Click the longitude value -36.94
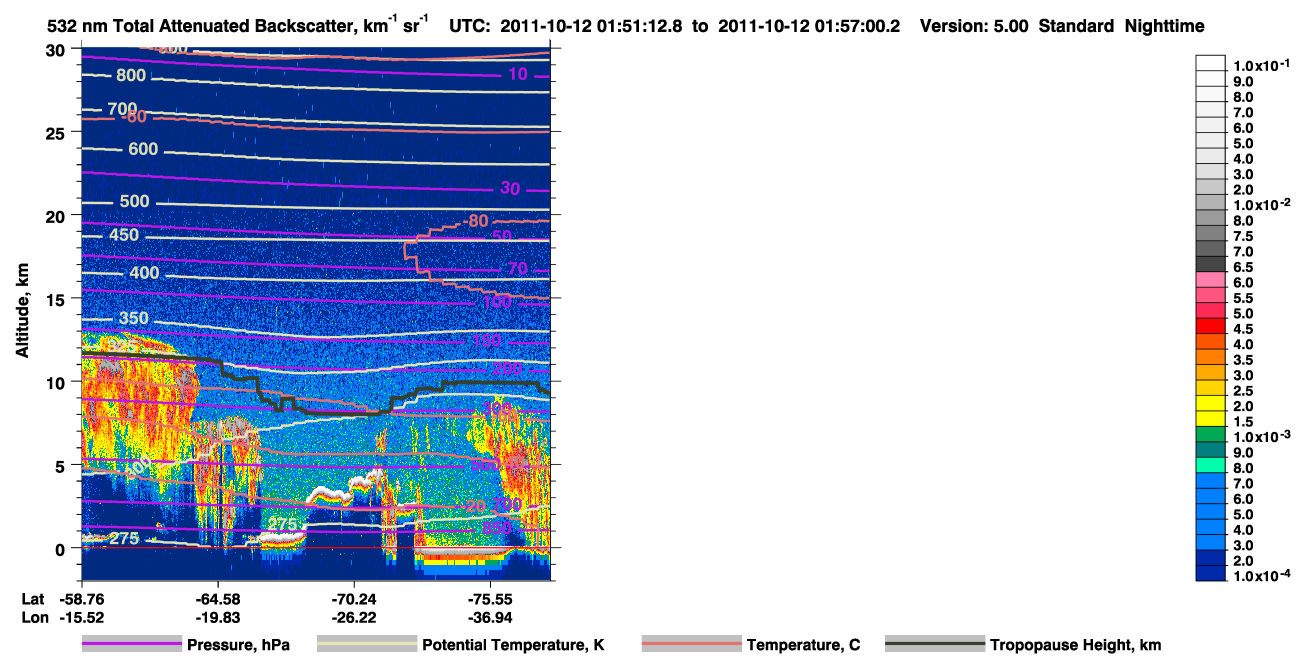 coord(491,618)
